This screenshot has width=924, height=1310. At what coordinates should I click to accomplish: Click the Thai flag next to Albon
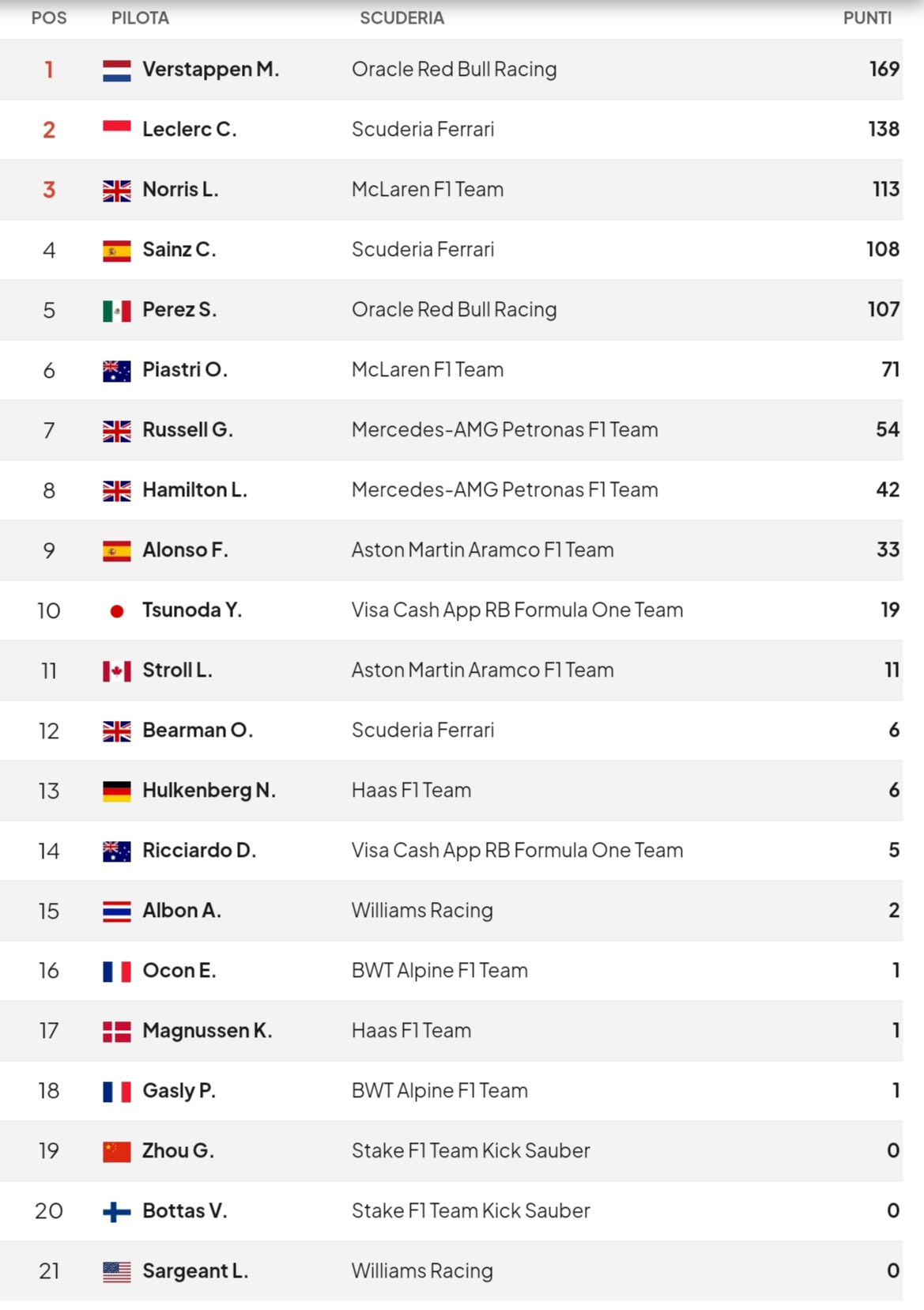(x=117, y=912)
